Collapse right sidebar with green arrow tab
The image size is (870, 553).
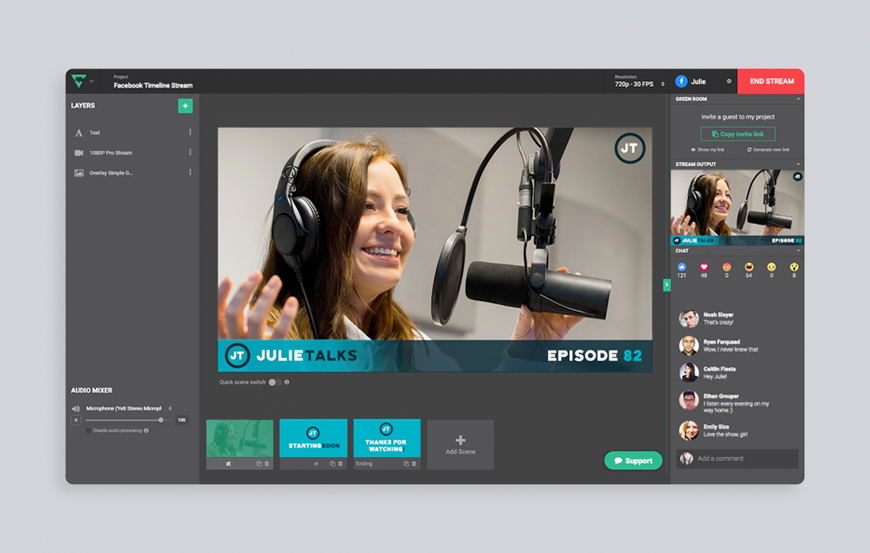pos(667,285)
